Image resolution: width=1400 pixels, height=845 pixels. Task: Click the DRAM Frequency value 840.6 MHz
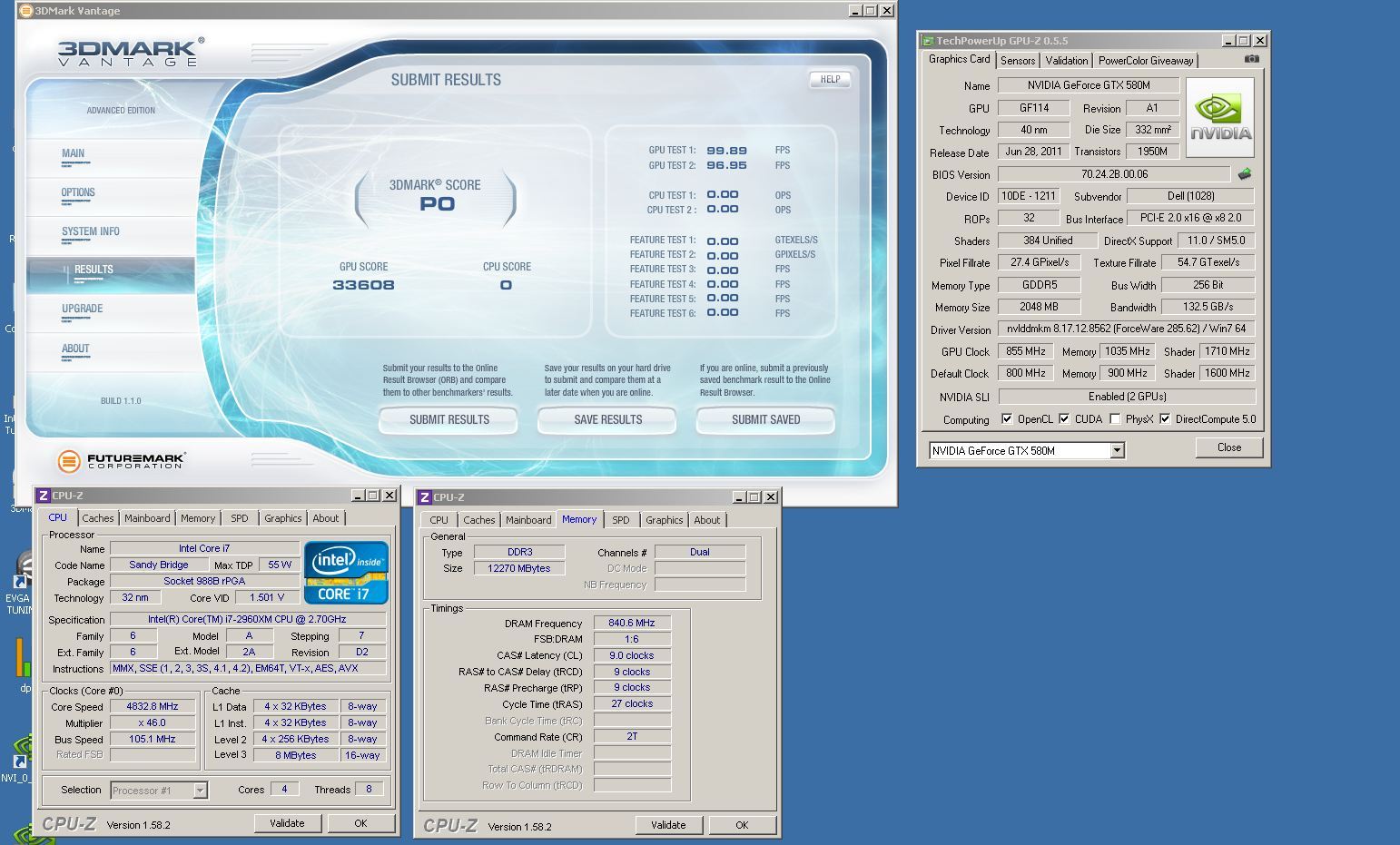[632, 623]
